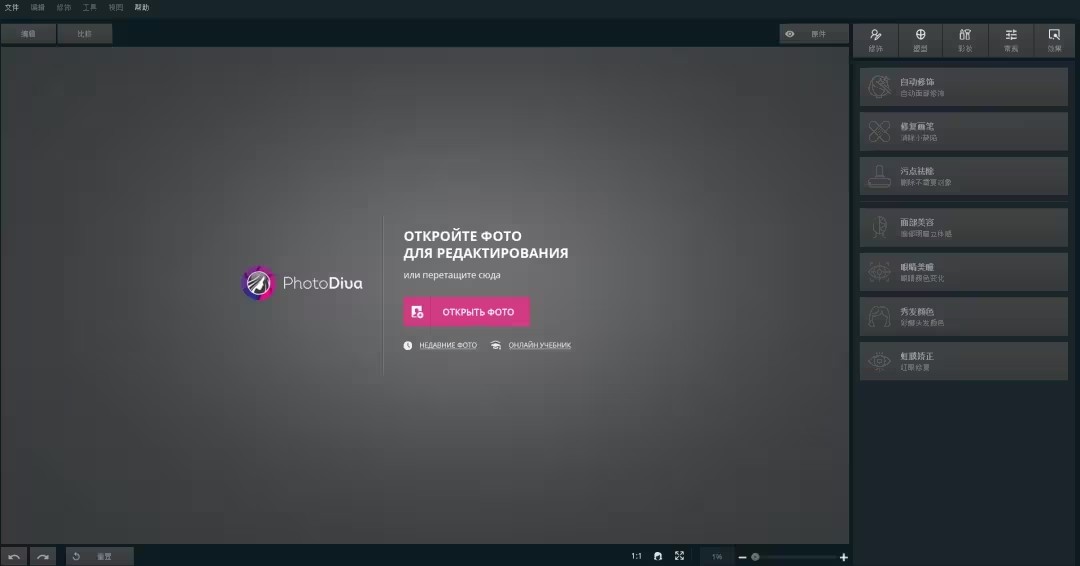
Task: Click the fit-to-screen expand icon
Action: pyautogui.click(x=679, y=556)
